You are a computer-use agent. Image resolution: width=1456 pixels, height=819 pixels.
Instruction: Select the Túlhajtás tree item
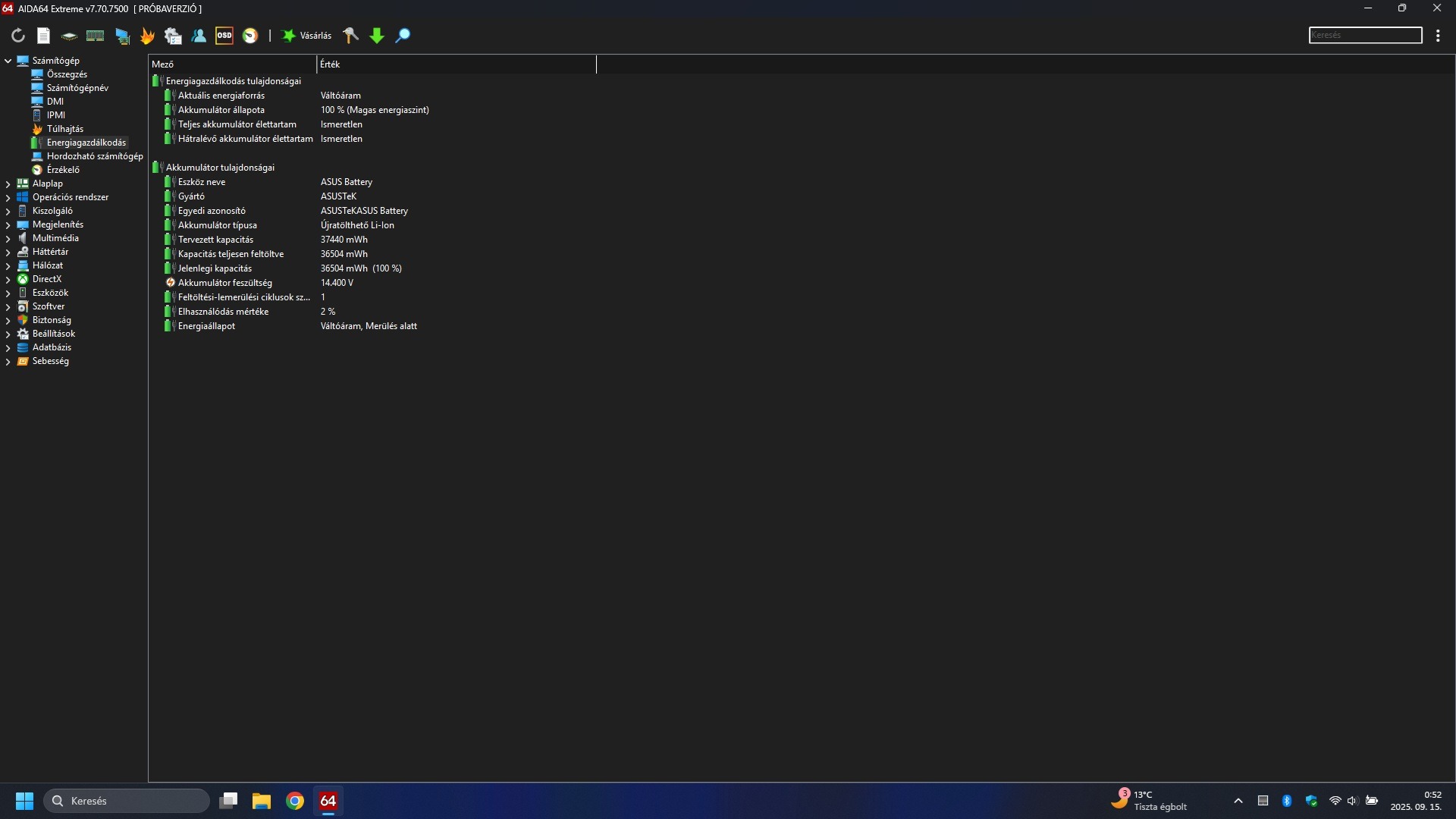(x=64, y=129)
